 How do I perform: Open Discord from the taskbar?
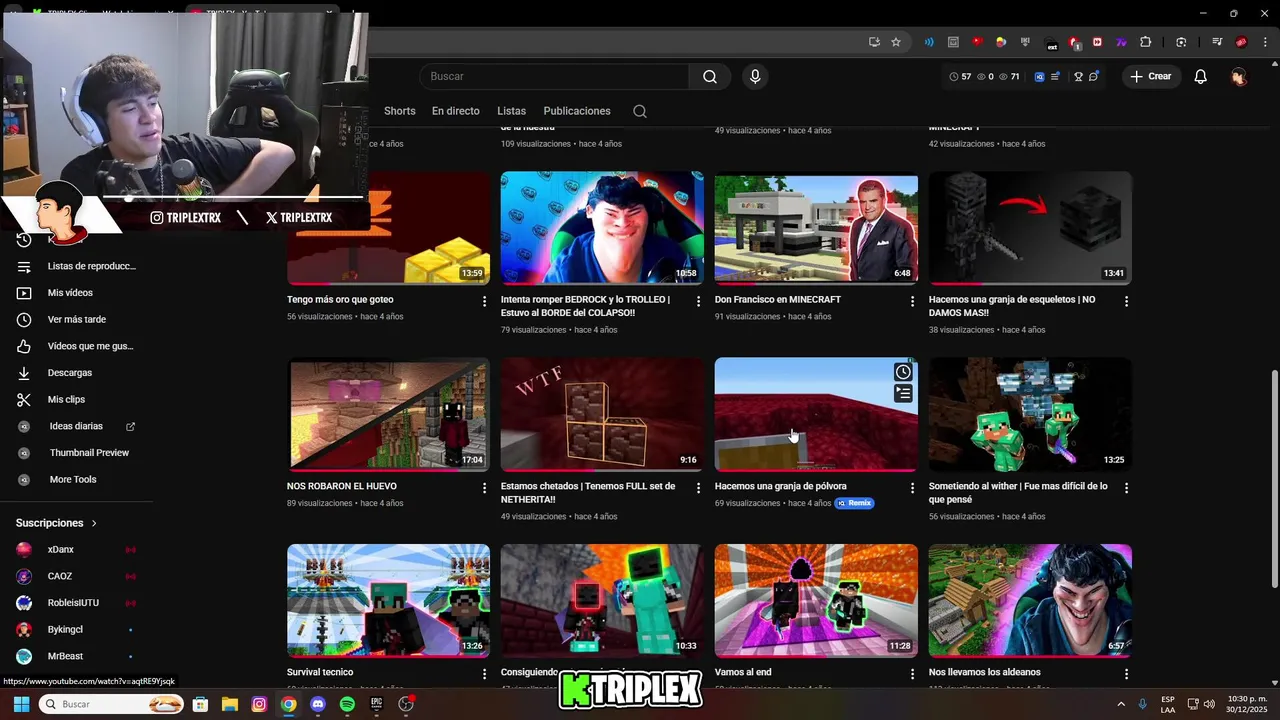(x=318, y=704)
